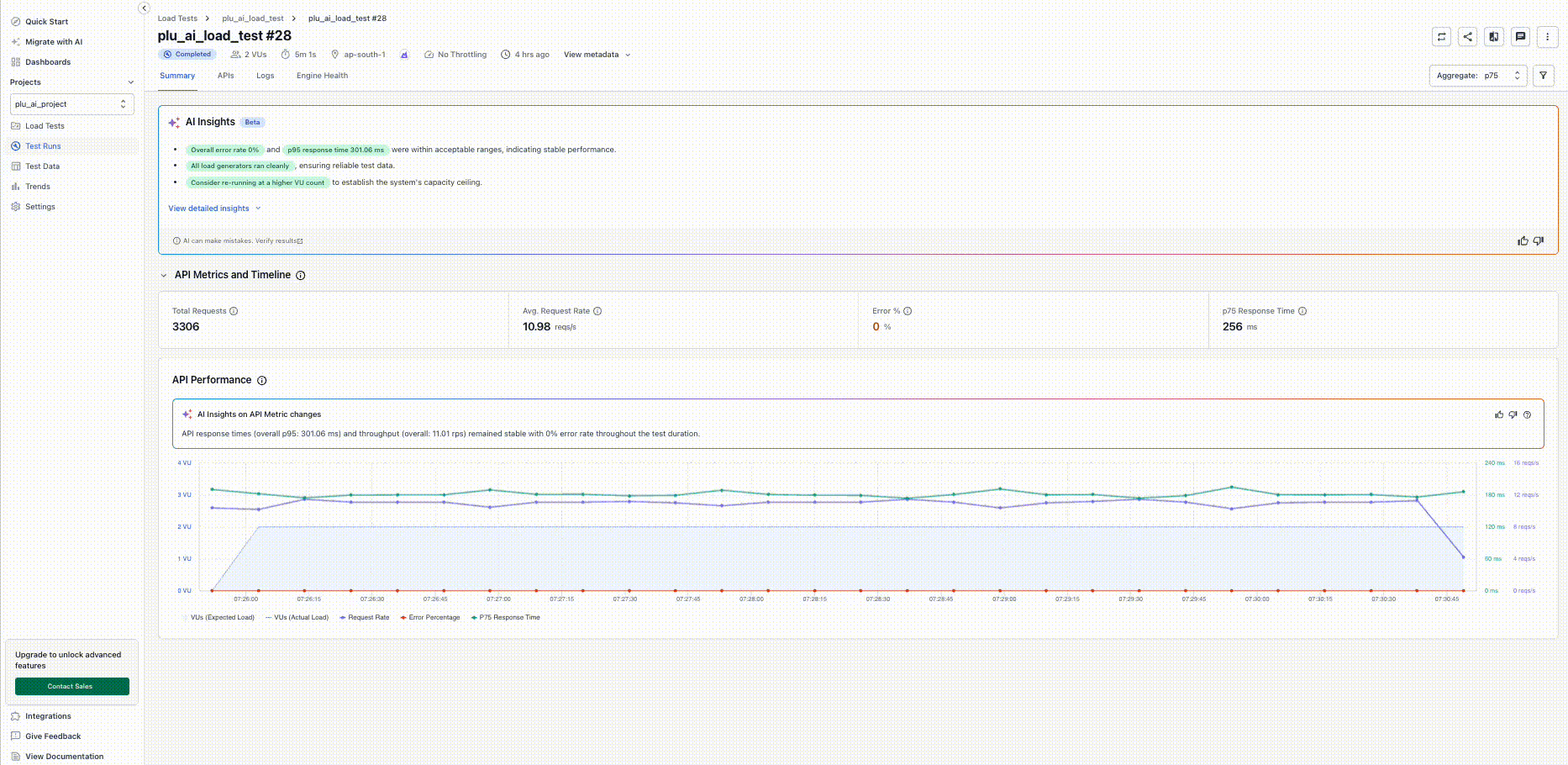Switch to the Logs tab

pos(266,76)
